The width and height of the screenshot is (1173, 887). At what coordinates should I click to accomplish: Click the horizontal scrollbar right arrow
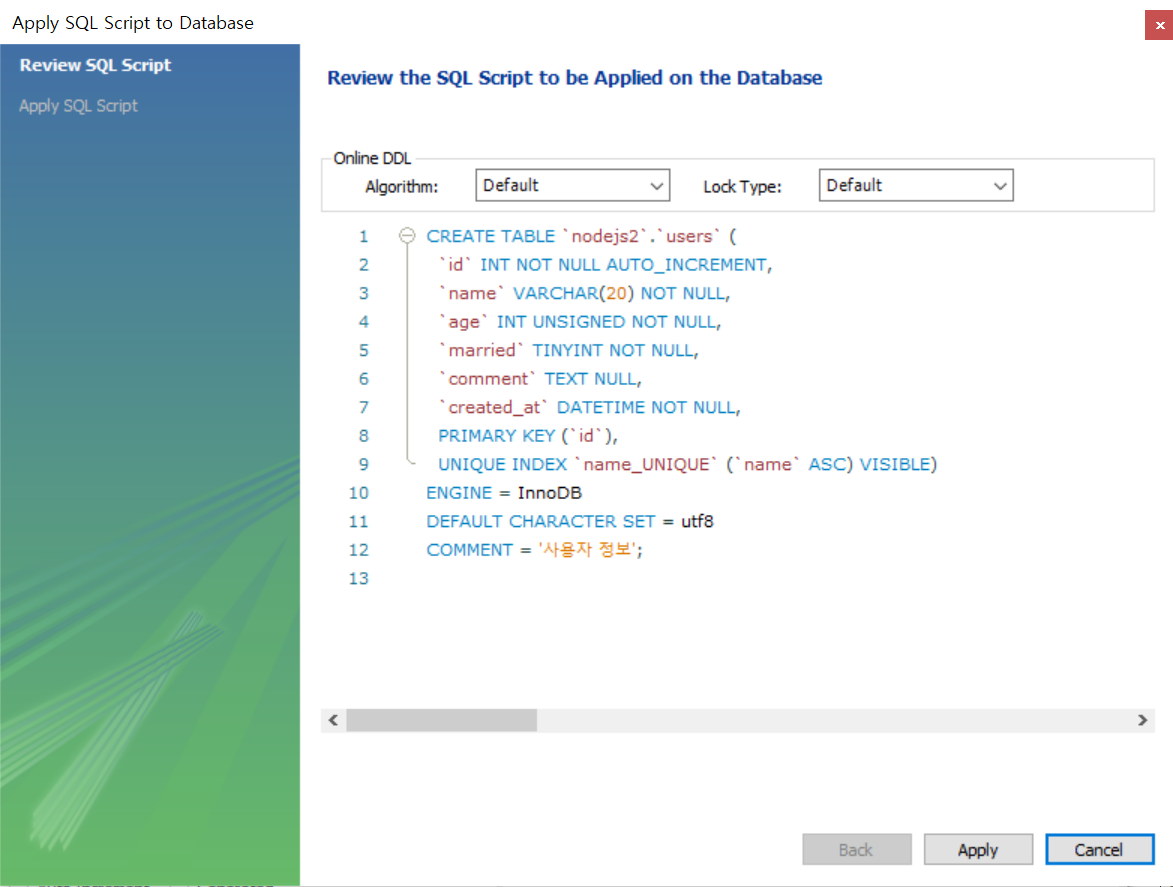[1142, 720]
